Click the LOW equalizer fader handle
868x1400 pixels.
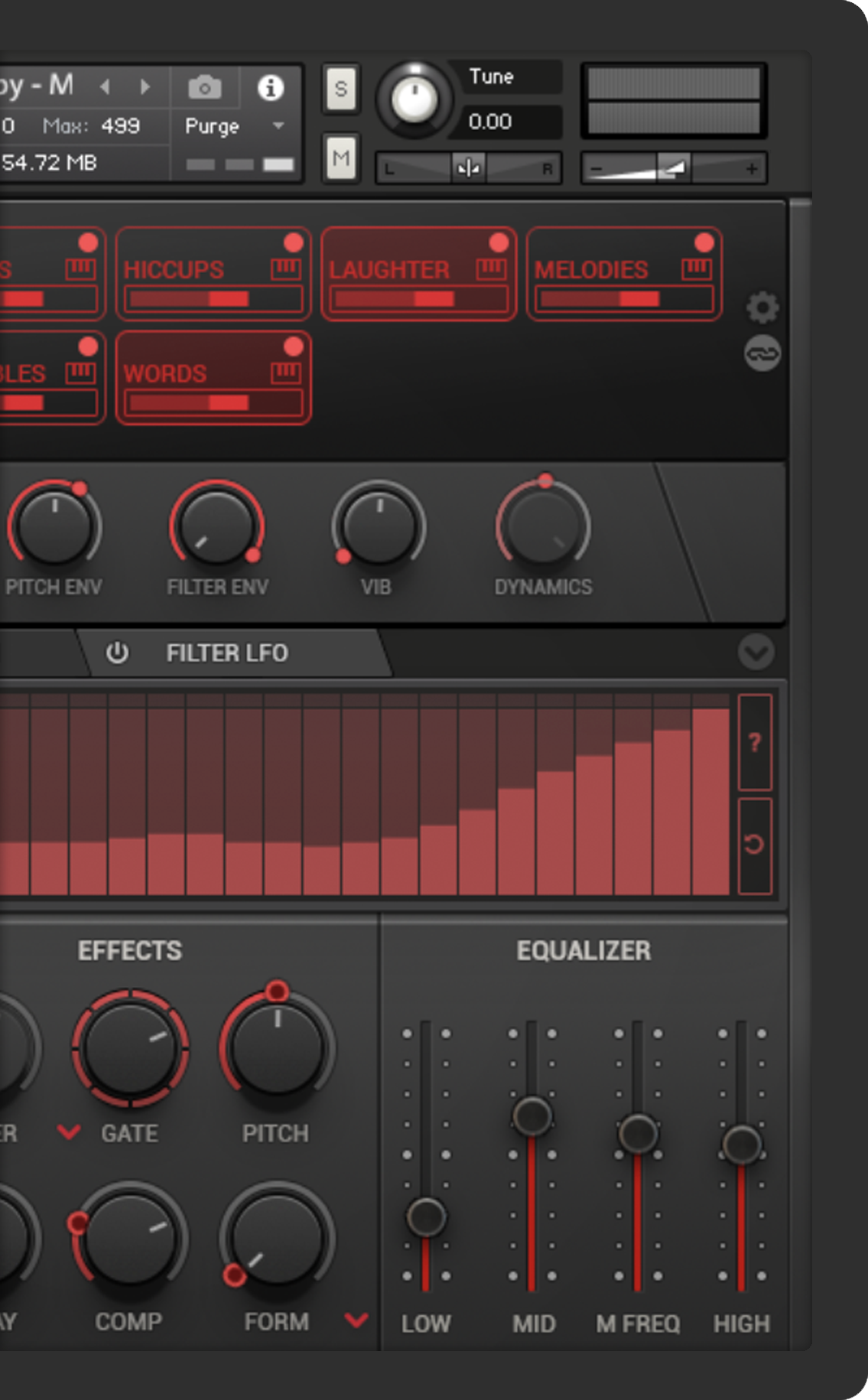point(426,1216)
